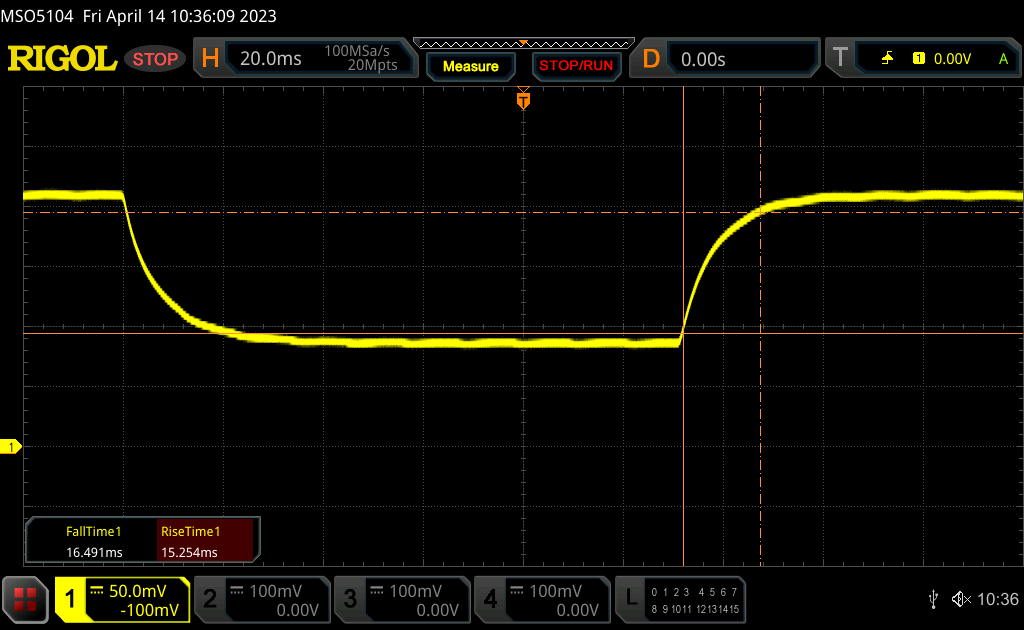The image size is (1024, 630).
Task: Enable channel 2 input
Action: coord(260,599)
